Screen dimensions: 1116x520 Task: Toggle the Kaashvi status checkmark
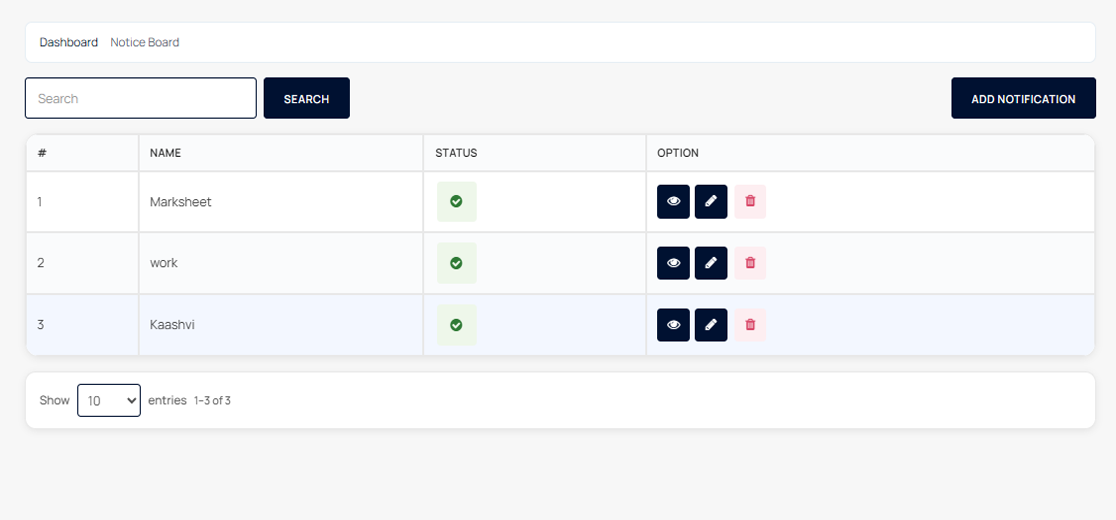click(457, 325)
